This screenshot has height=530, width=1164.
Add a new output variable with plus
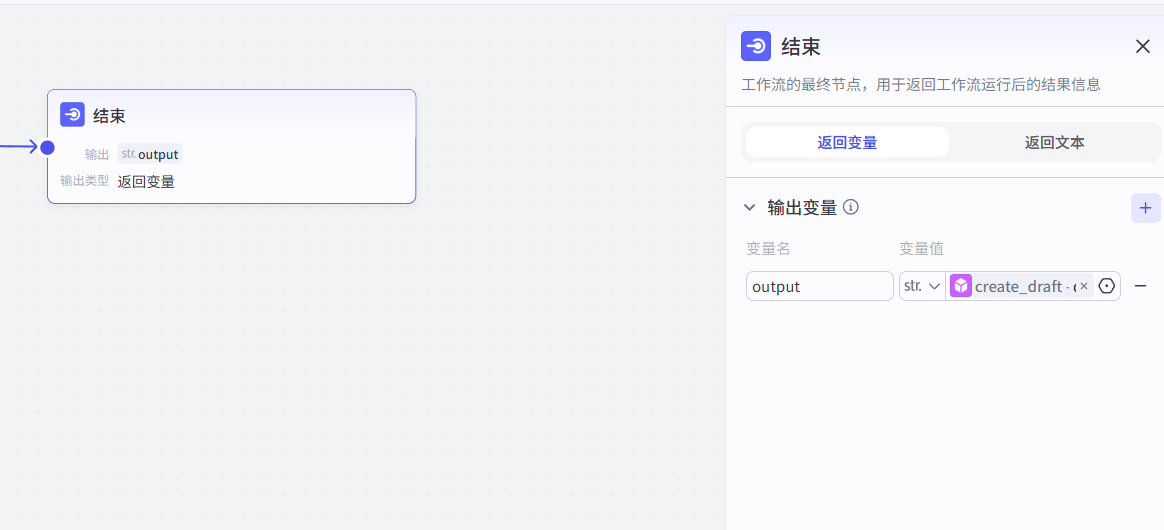coord(1145,208)
